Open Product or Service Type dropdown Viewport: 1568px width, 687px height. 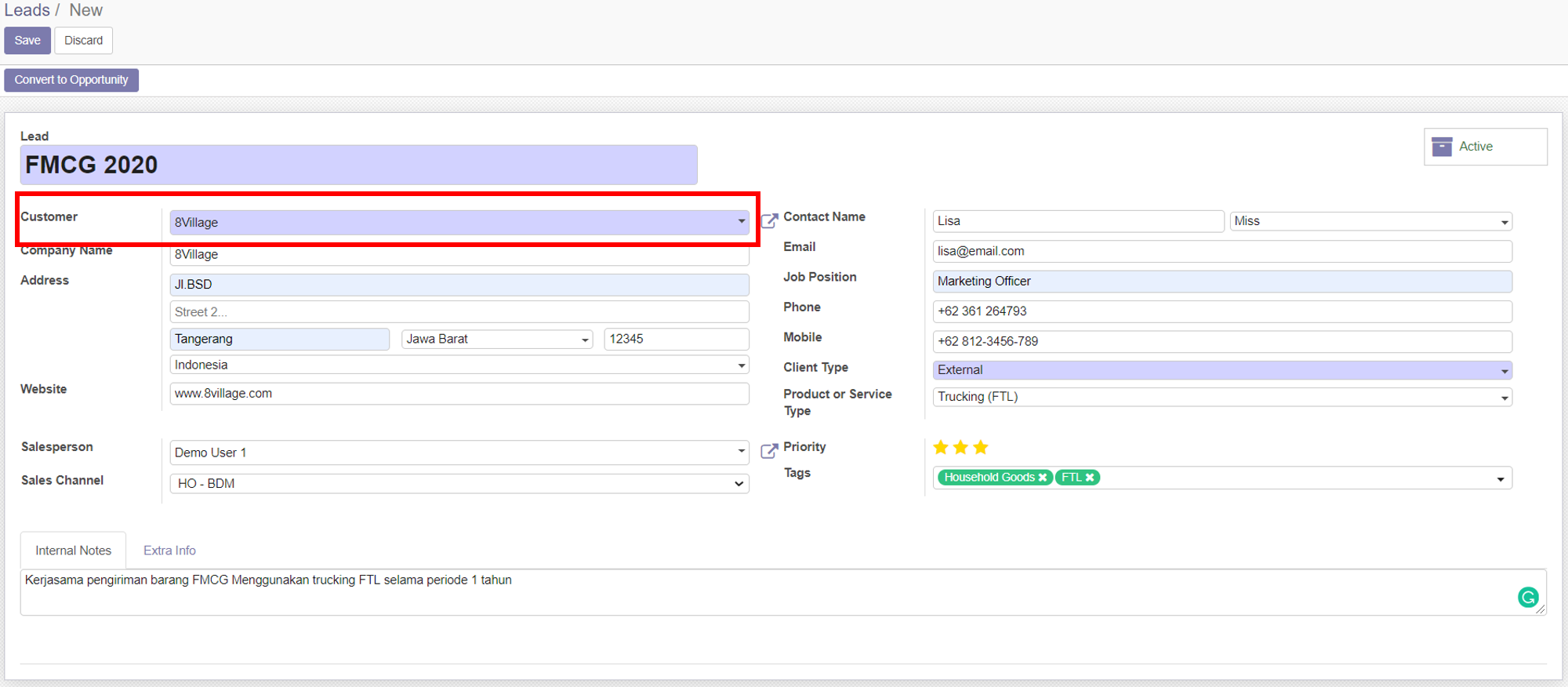pos(1504,398)
